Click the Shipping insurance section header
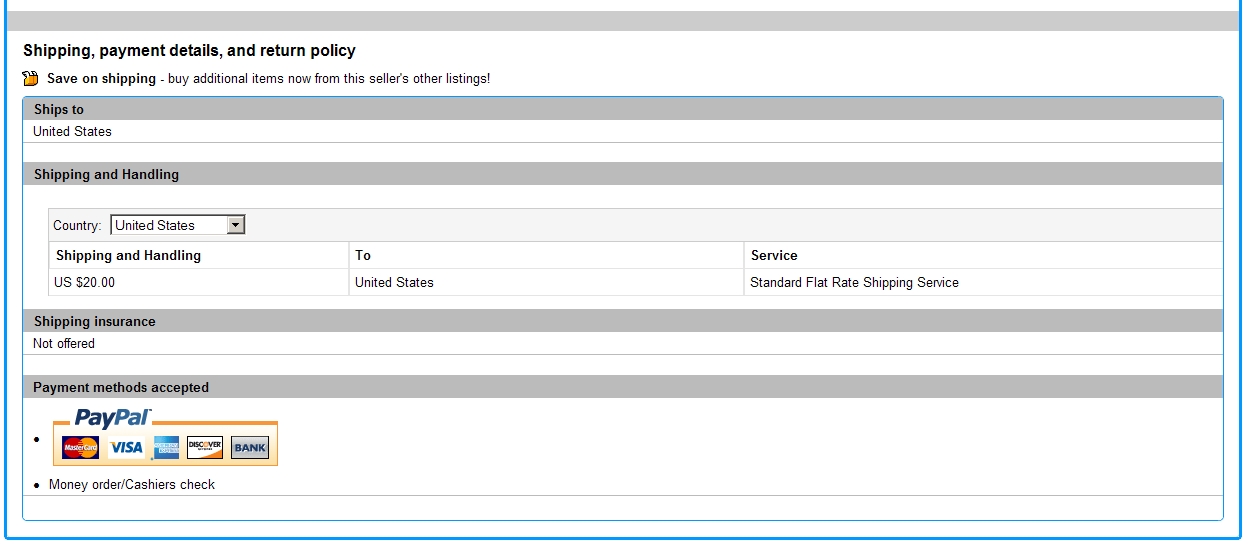Screen dimensions: 1250x552 pos(95,322)
